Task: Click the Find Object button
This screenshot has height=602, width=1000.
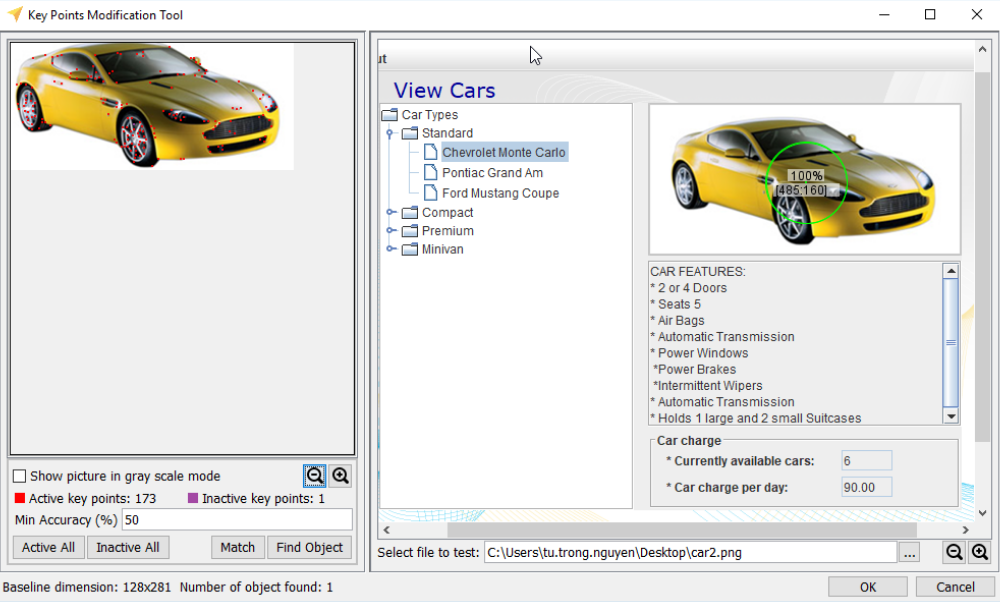Action: [x=309, y=547]
